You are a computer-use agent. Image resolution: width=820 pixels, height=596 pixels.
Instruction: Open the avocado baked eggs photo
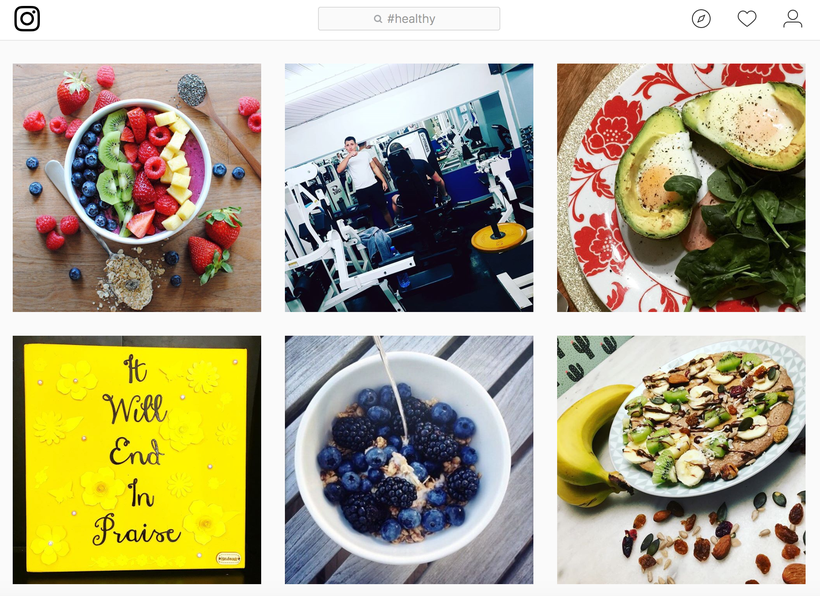tap(681, 188)
